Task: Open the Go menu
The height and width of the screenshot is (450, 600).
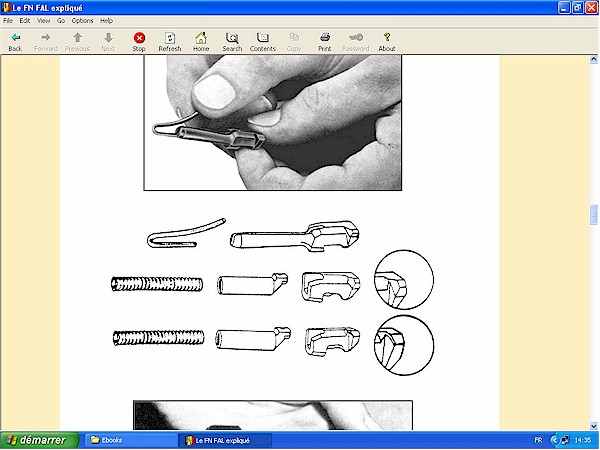Action: click(x=61, y=21)
